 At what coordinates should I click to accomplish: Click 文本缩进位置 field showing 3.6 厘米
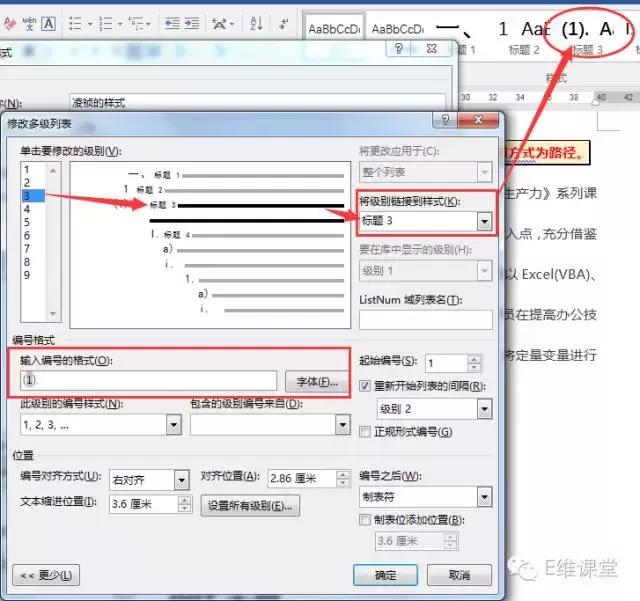143,504
